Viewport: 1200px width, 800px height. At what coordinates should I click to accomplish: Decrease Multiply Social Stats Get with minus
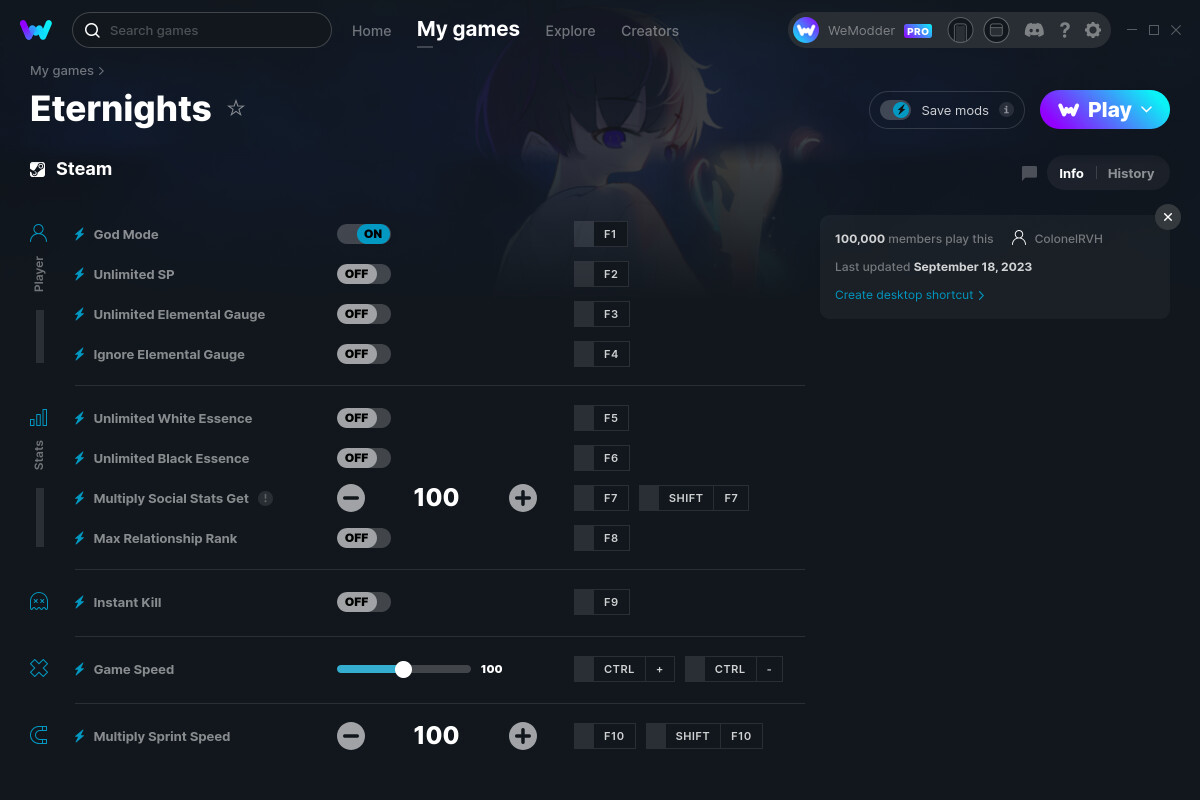pyautogui.click(x=351, y=498)
